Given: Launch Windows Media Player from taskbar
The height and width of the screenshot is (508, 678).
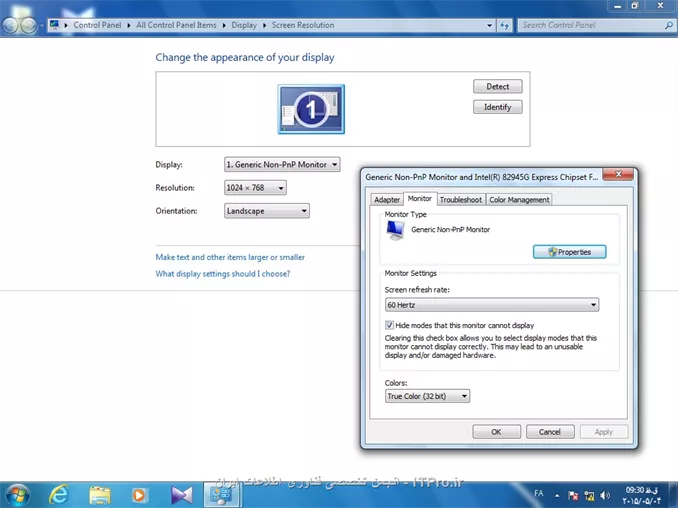Looking at the screenshot, I should [x=139, y=495].
